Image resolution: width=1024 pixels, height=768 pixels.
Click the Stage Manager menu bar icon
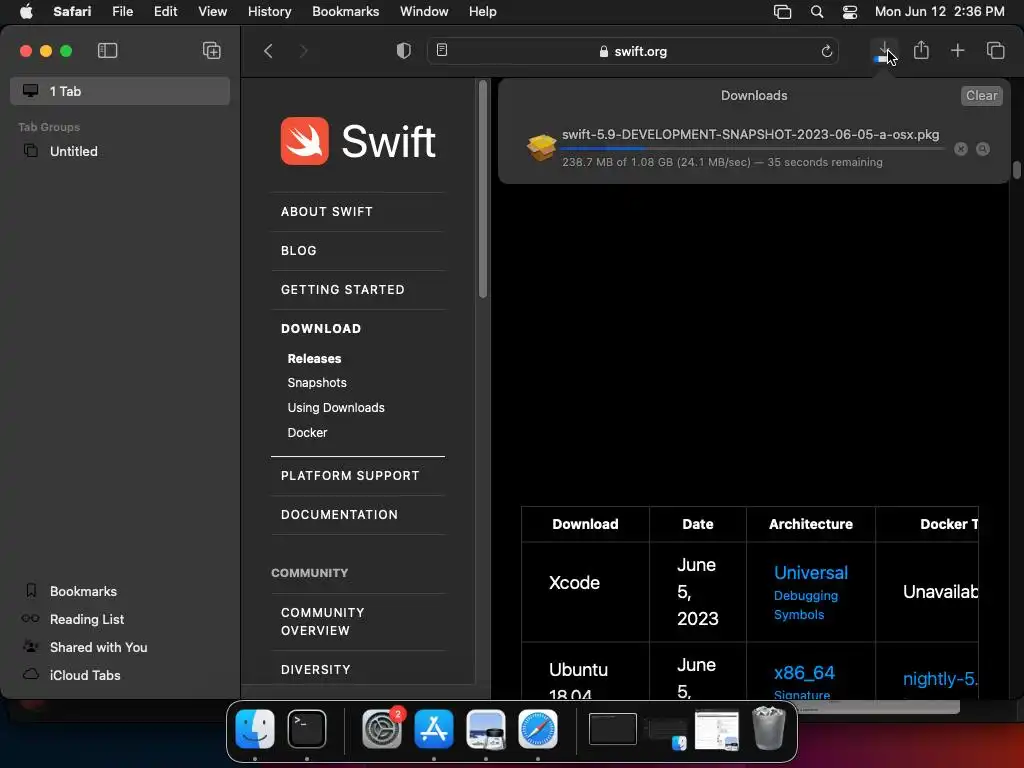(782, 12)
